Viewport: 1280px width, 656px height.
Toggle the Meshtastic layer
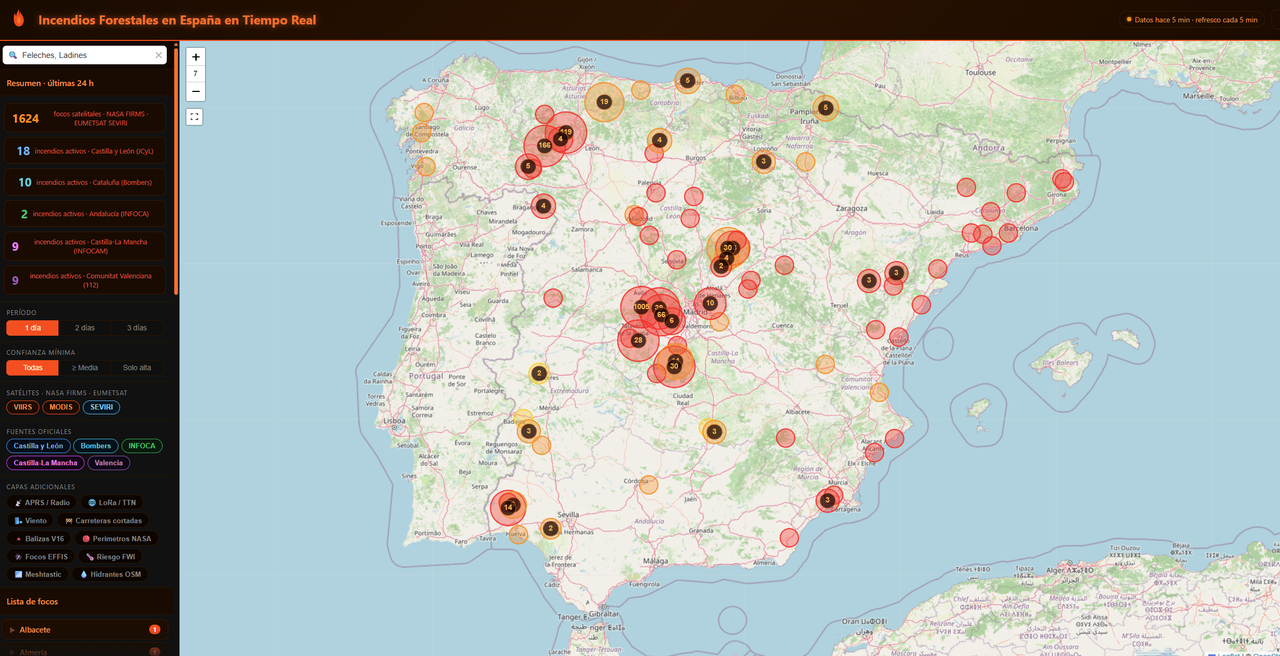pyautogui.click(x=39, y=575)
